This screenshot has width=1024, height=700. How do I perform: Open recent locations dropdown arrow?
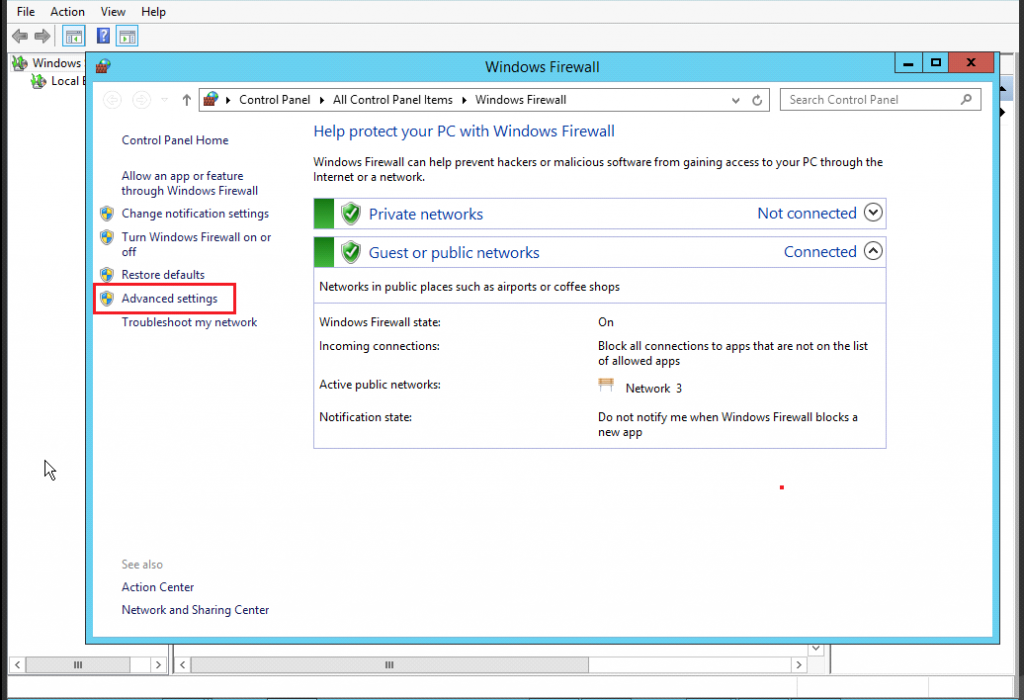click(165, 100)
